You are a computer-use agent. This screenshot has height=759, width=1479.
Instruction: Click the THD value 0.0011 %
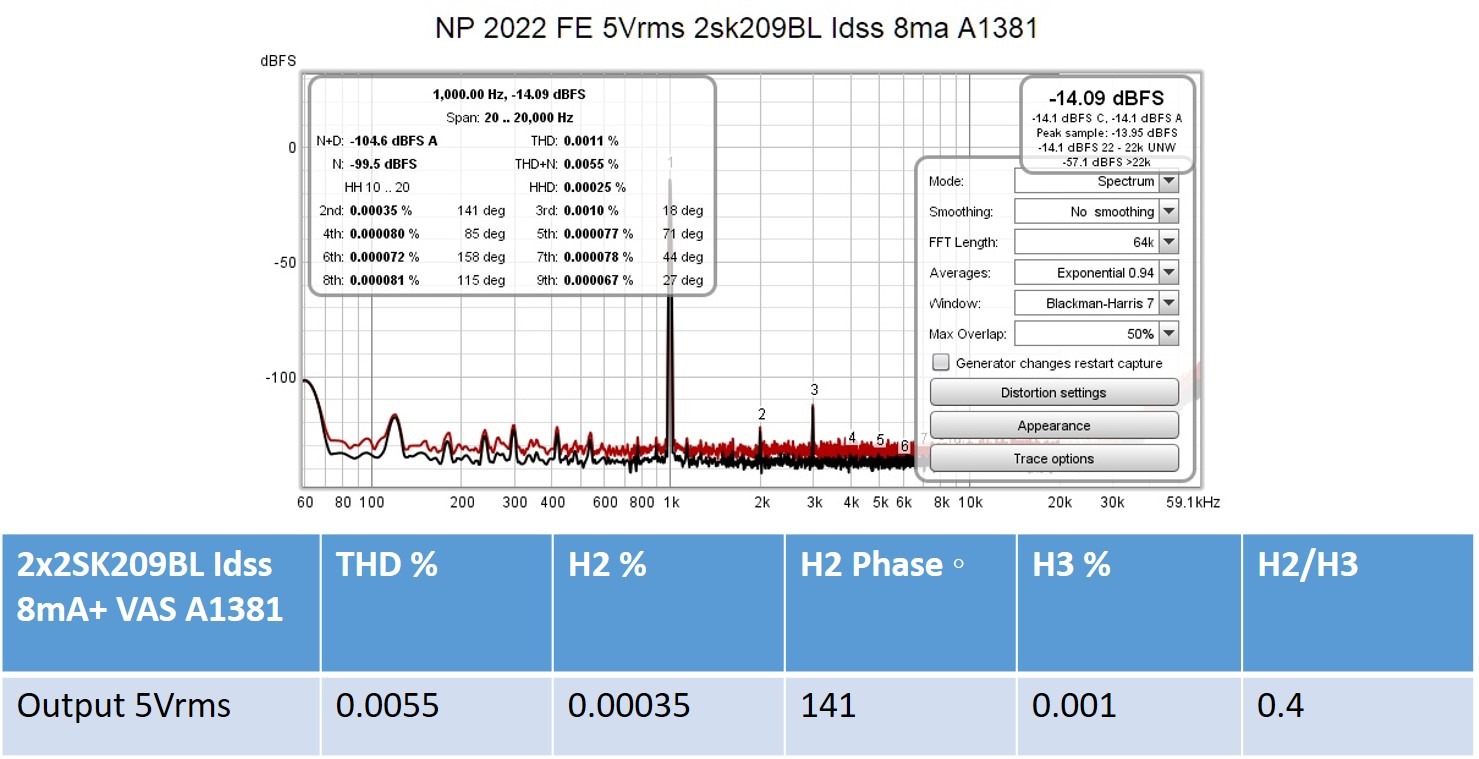591,141
